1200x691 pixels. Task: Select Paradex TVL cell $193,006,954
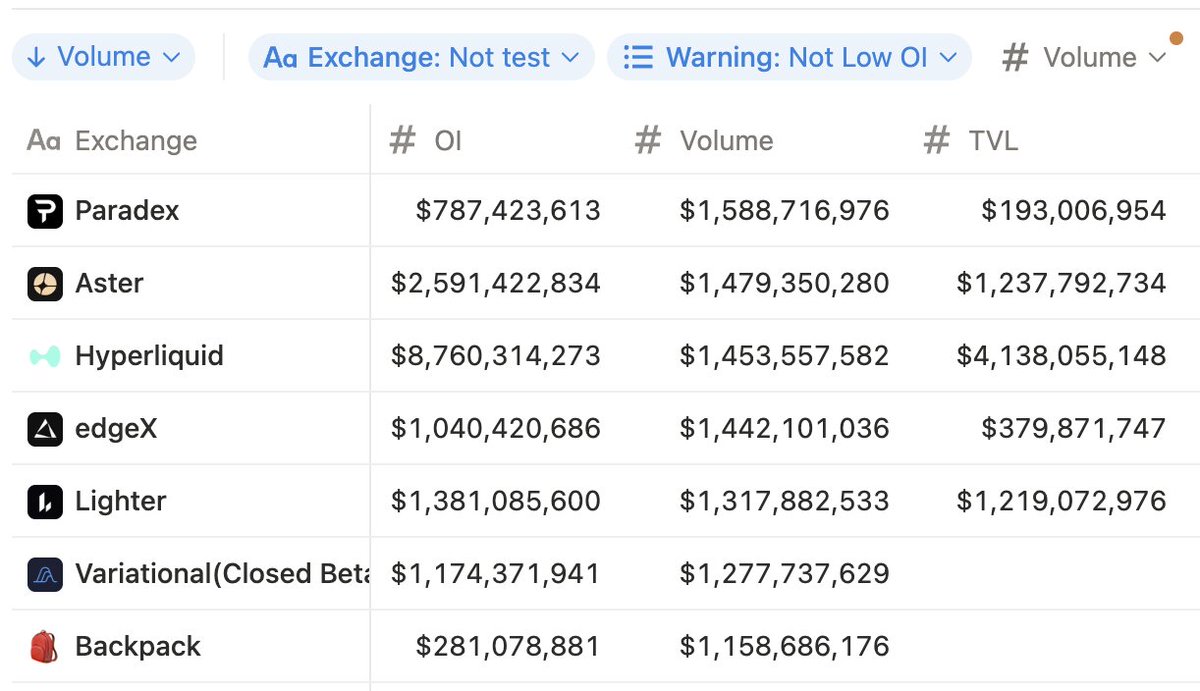tap(1074, 211)
